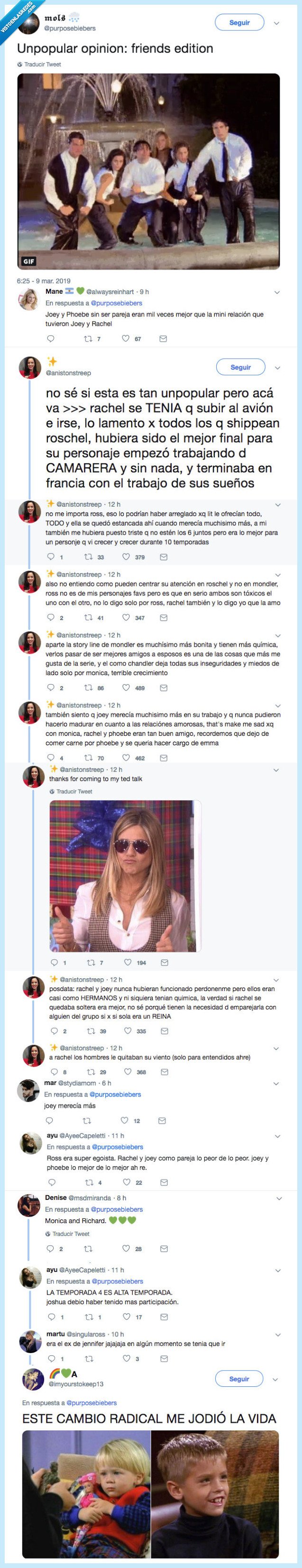Follow @imyourstokeep13 with the Seguir button
Viewport: 302px width, 1568px height.
point(239,1379)
